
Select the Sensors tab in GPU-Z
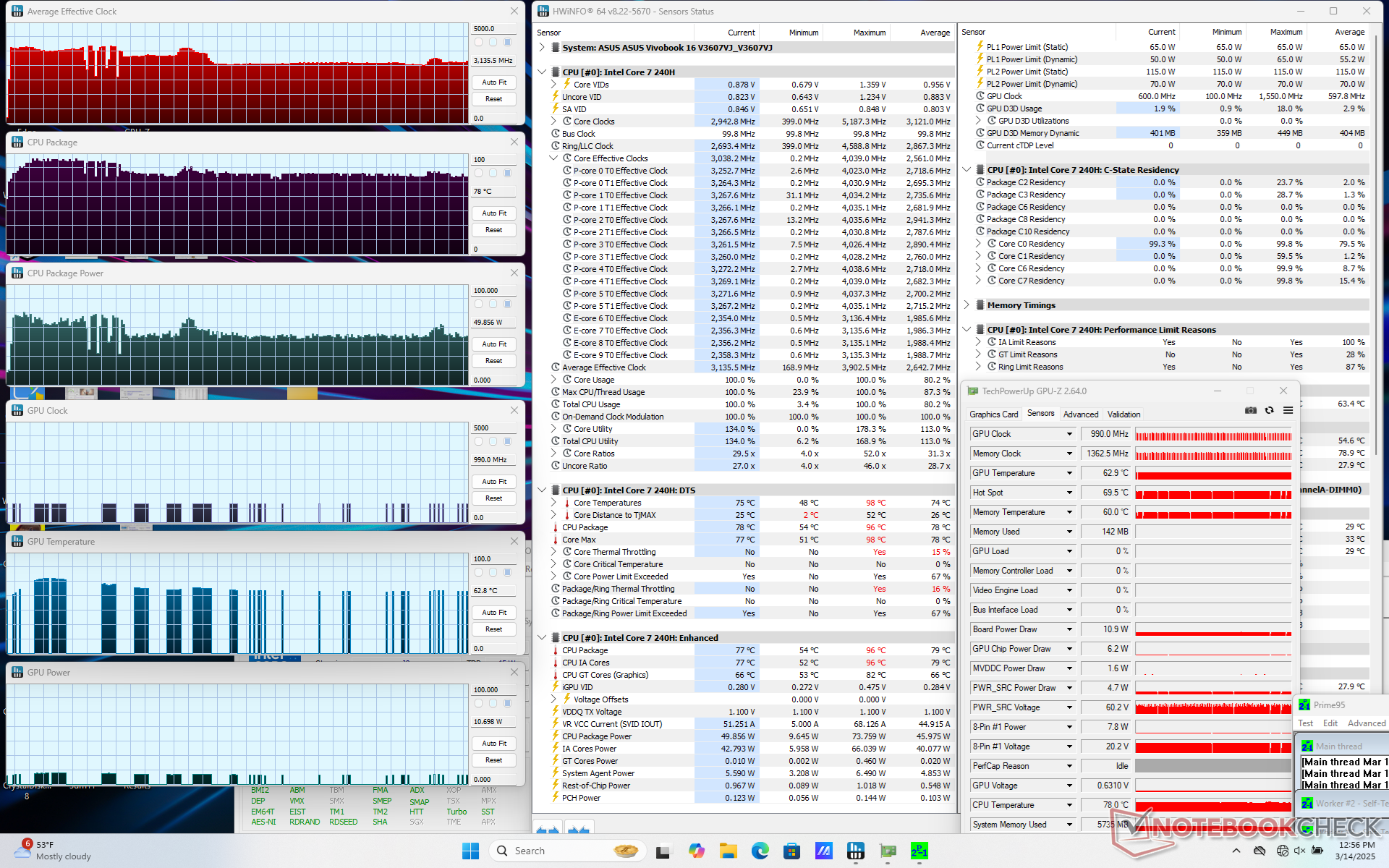(1040, 414)
